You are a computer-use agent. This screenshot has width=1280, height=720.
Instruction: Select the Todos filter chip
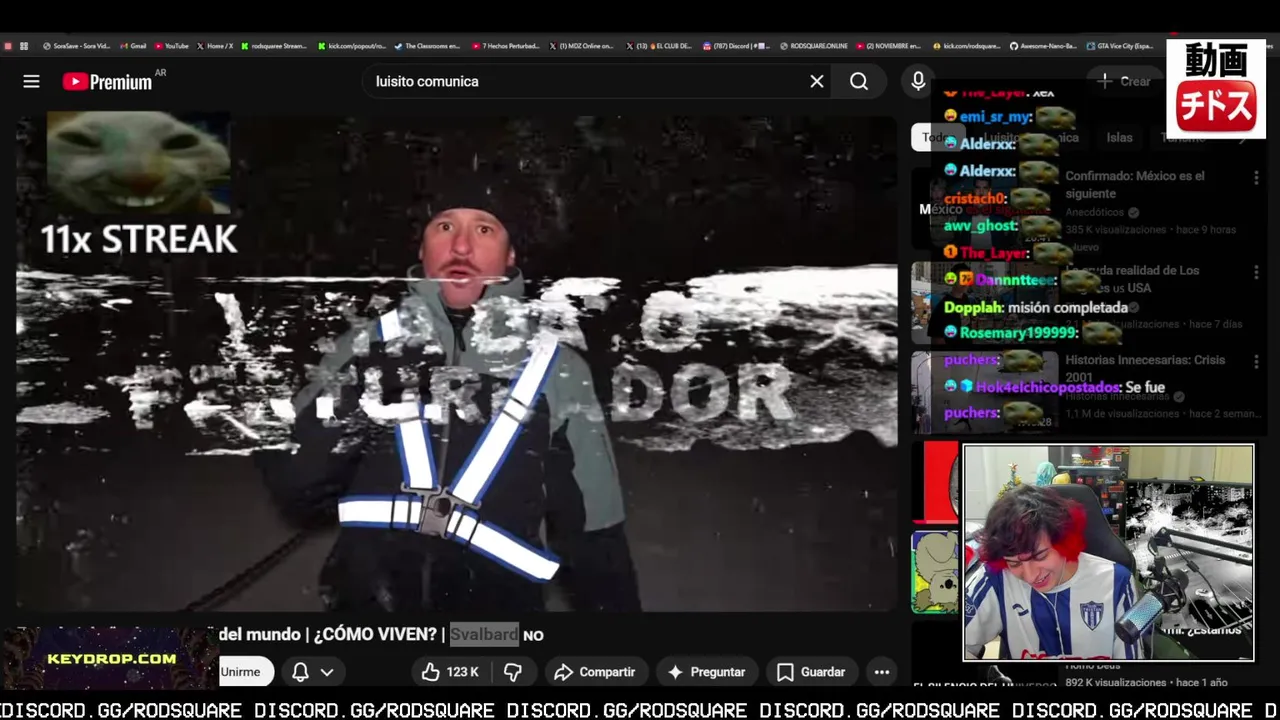937,138
